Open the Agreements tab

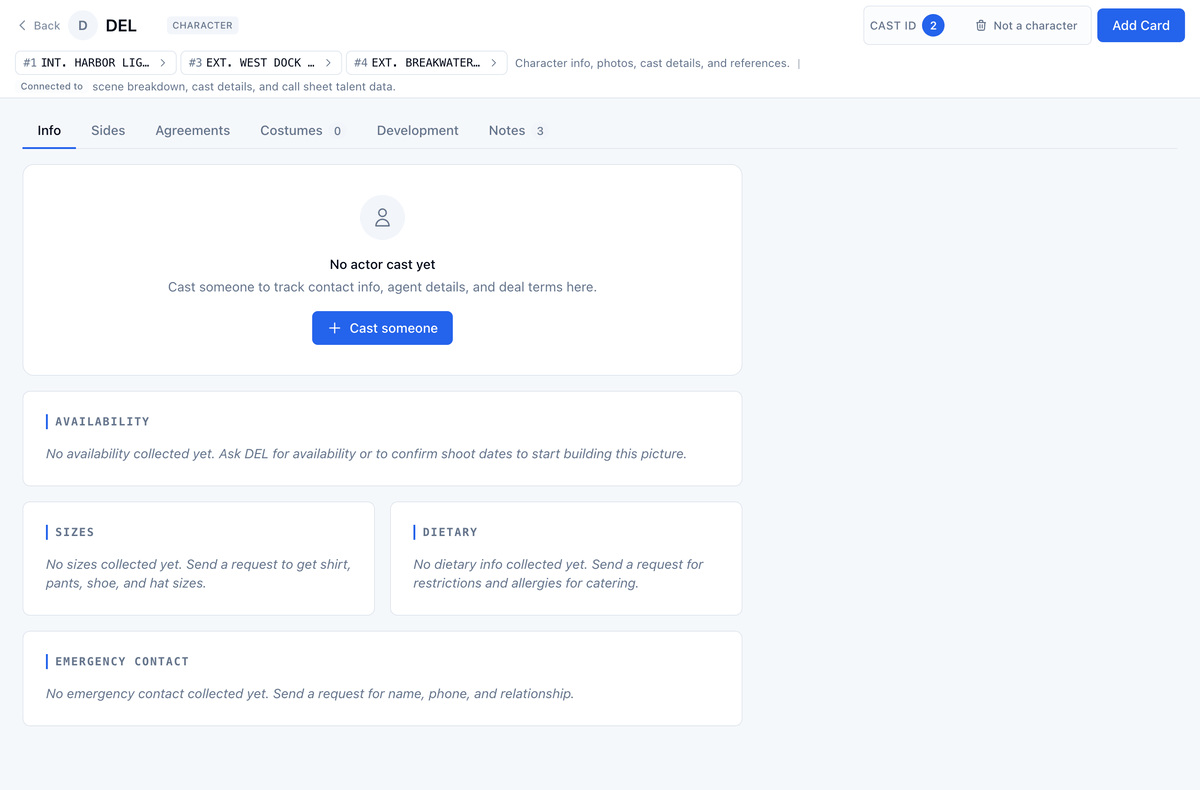click(193, 131)
